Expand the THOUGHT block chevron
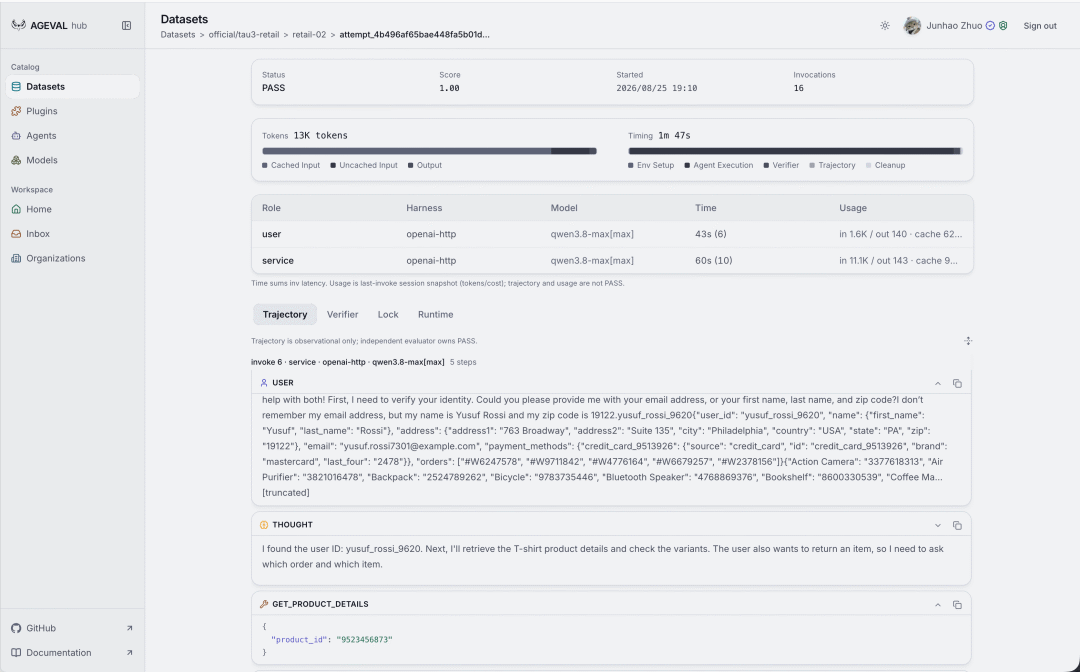 [937, 525]
